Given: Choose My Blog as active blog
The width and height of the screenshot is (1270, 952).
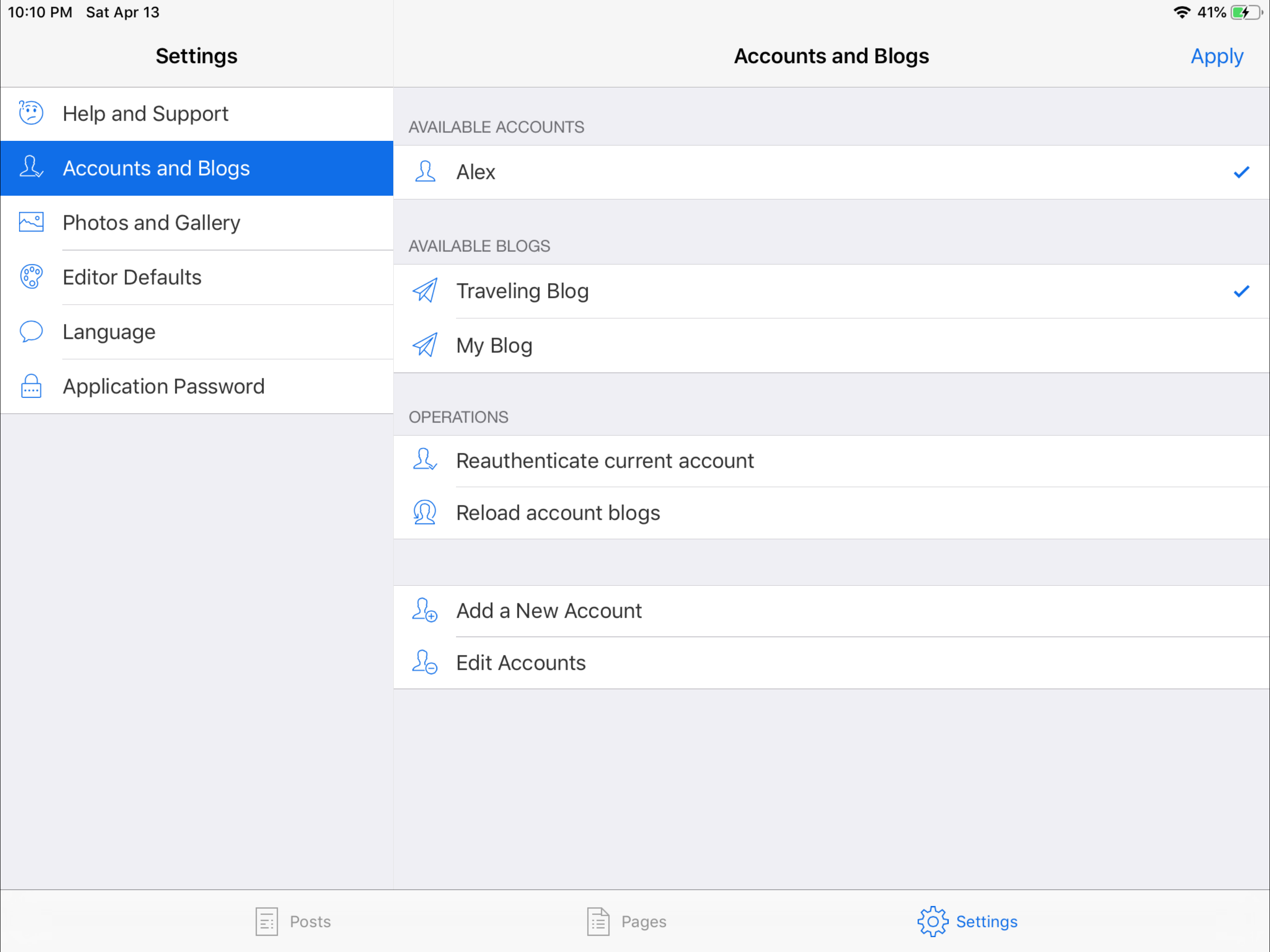Looking at the screenshot, I should coord(831,346).
